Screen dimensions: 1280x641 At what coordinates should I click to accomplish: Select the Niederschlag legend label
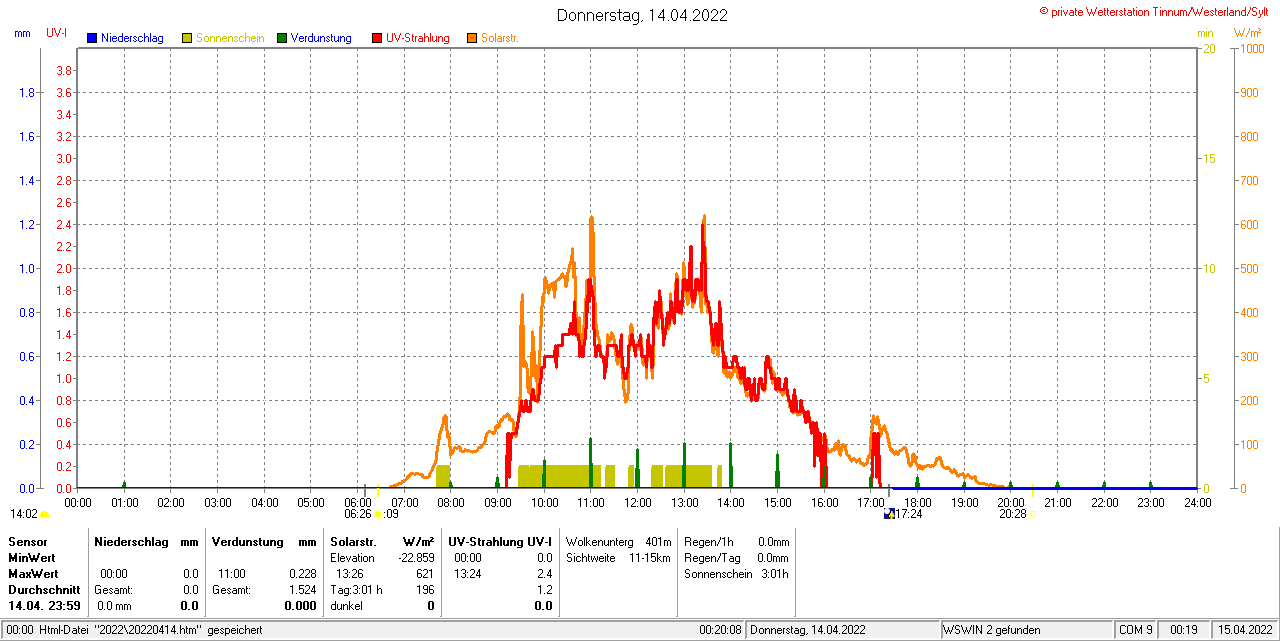pos(132,38)
